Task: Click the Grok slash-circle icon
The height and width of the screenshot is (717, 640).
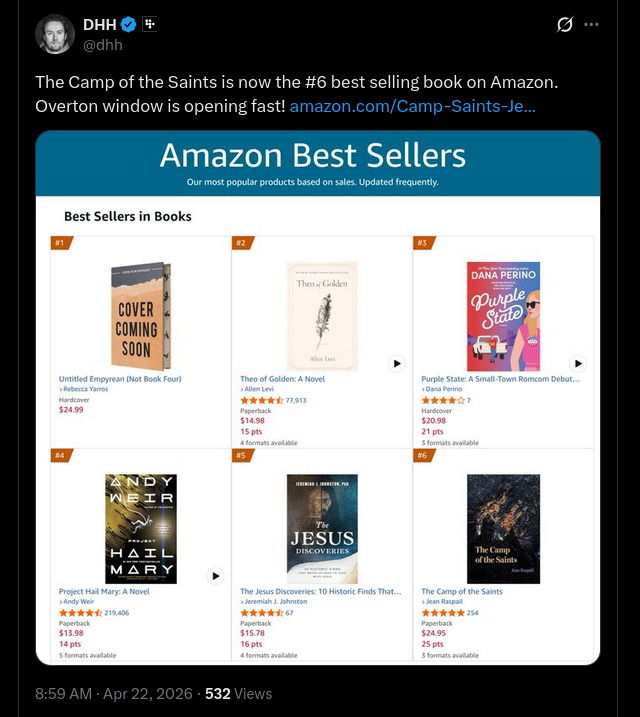Action: click(565, 24)
